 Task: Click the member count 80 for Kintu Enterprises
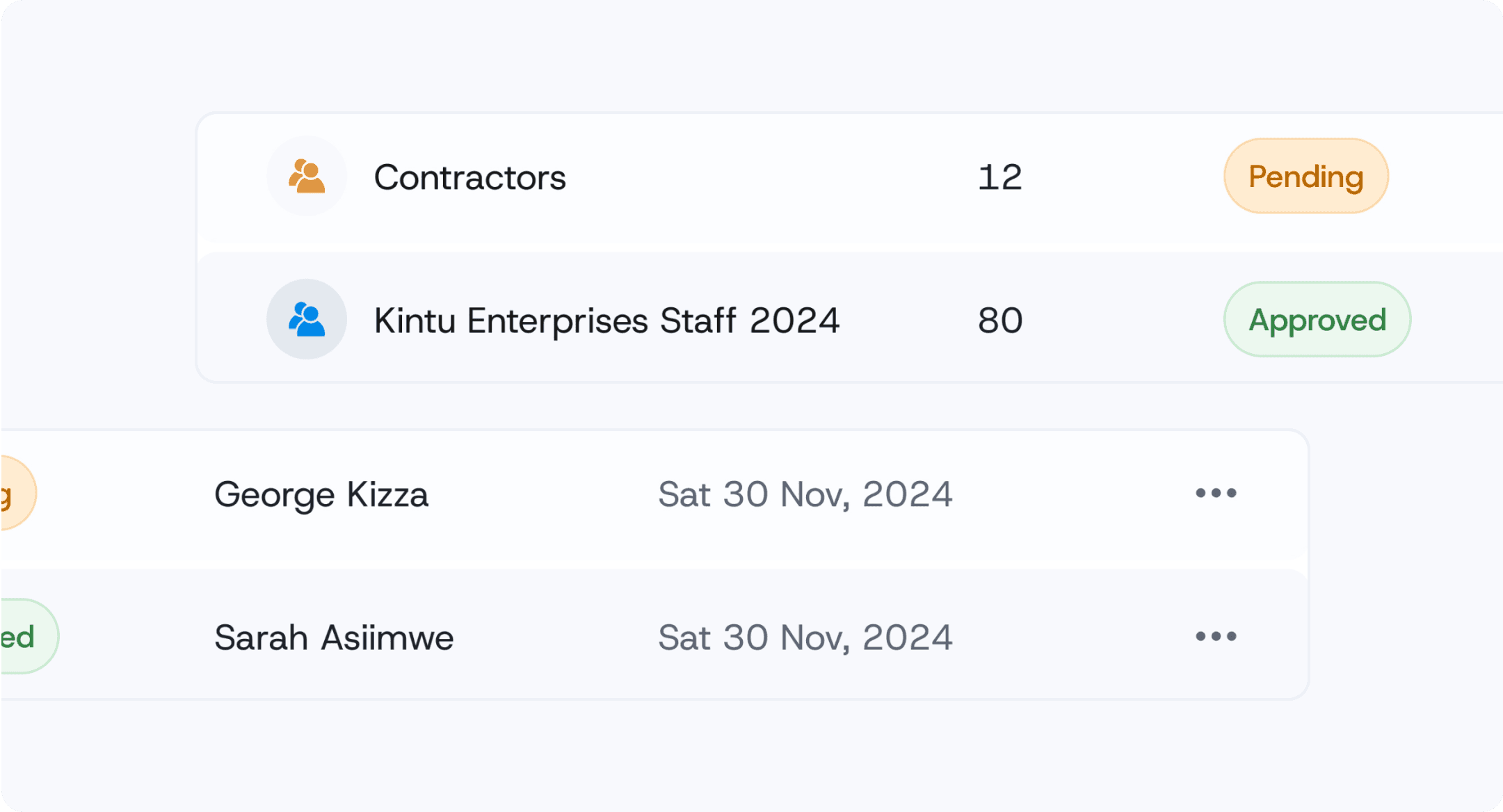[1000, 321]
